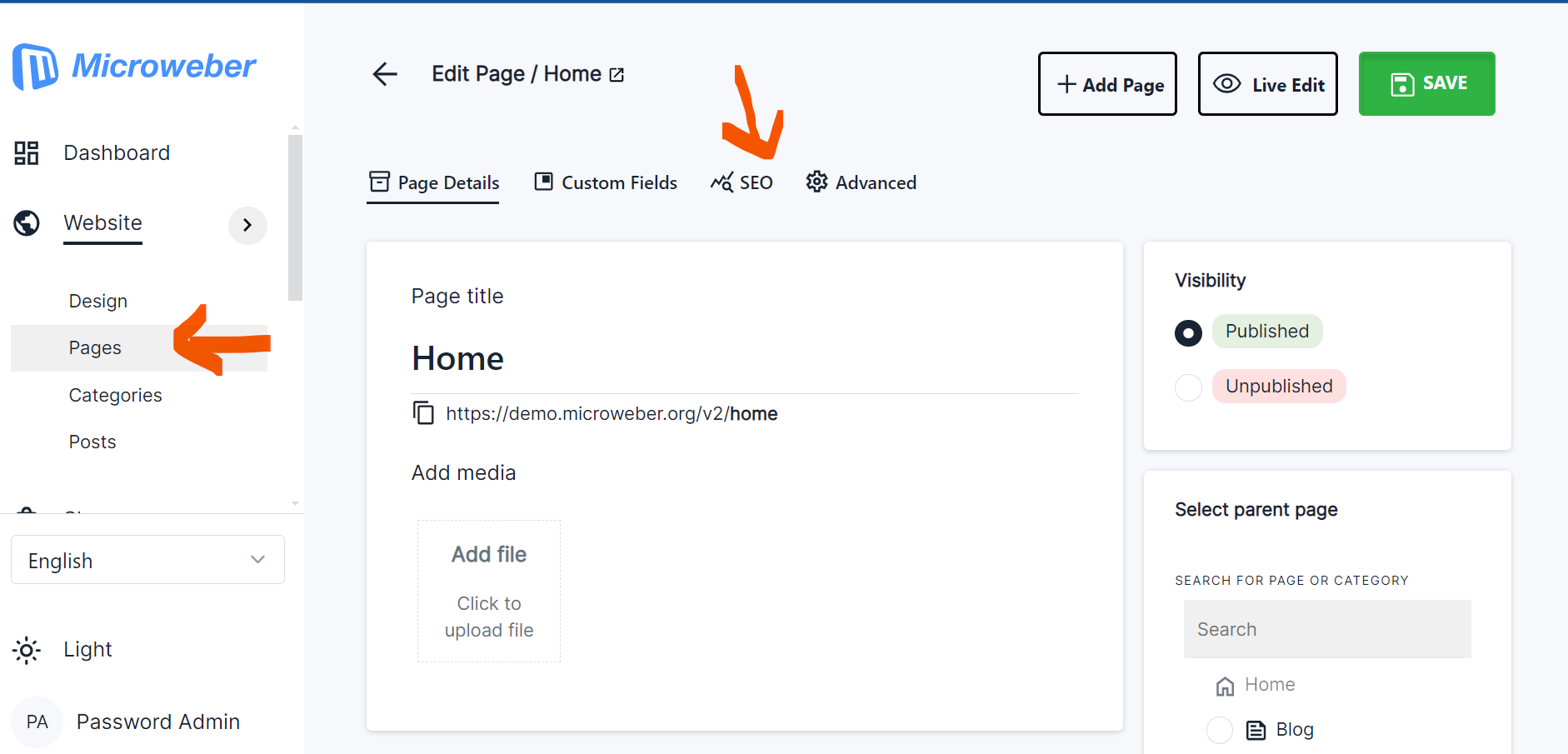Click the Microweber logo

coord(134,67)
